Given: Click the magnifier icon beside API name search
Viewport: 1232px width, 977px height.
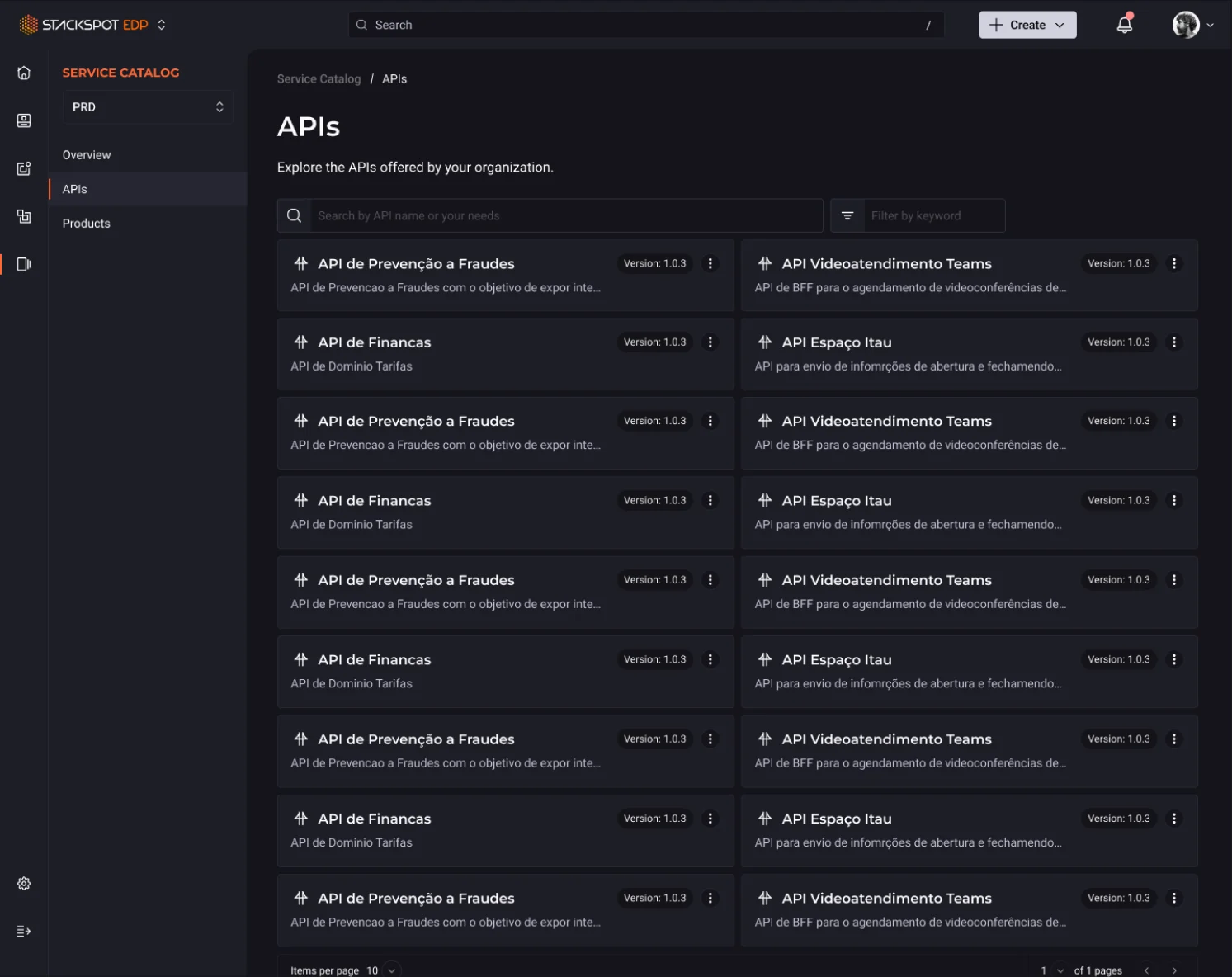Looking at the screenshot, I should (294, 216).
